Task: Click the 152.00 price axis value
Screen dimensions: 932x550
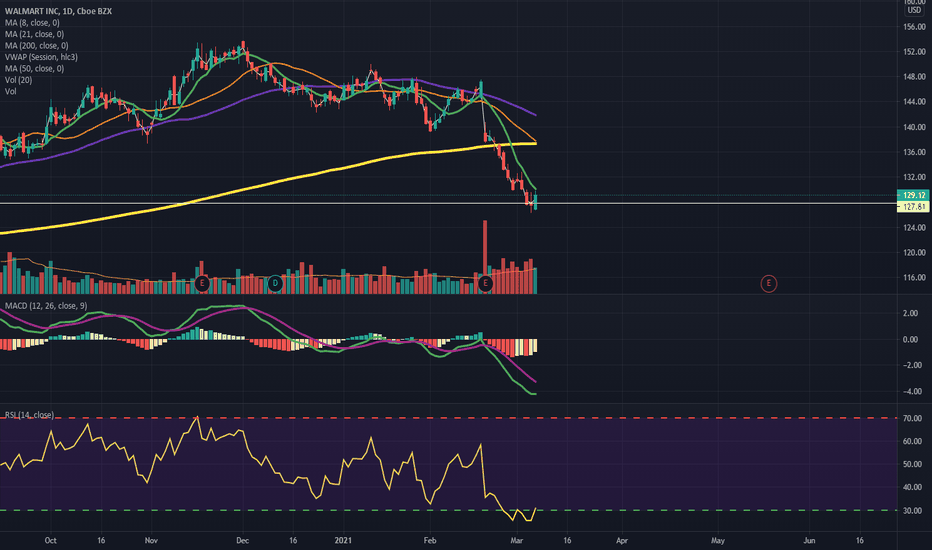Action: coord(914,52)
